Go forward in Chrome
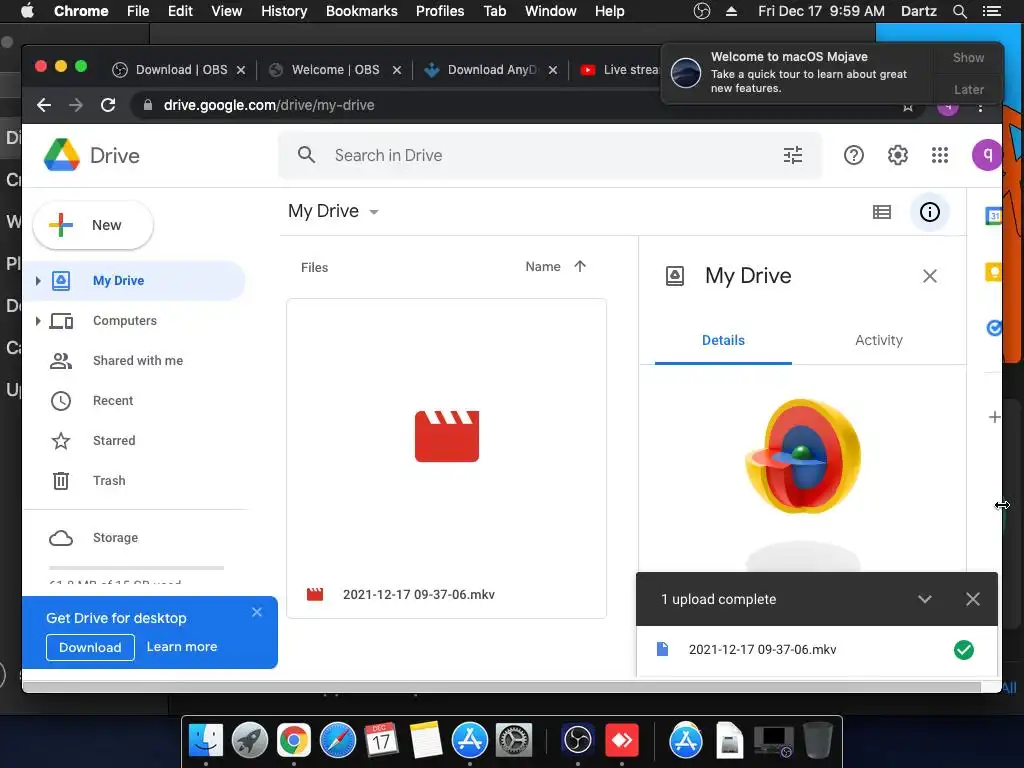1024x768 pixels. click(x=76, y=105)
